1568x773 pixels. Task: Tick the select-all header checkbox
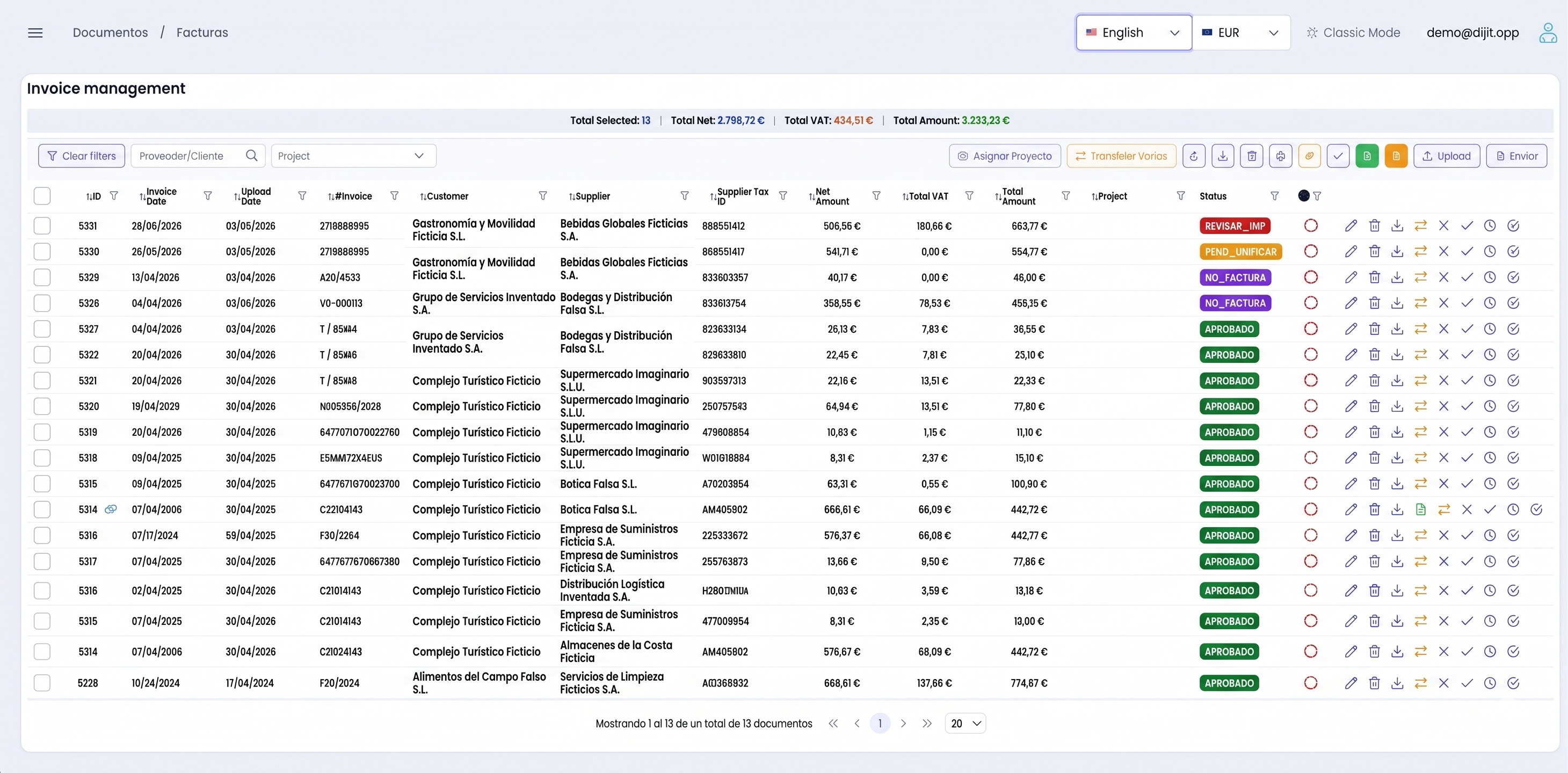pyautogui.click(x=42, y=196)
